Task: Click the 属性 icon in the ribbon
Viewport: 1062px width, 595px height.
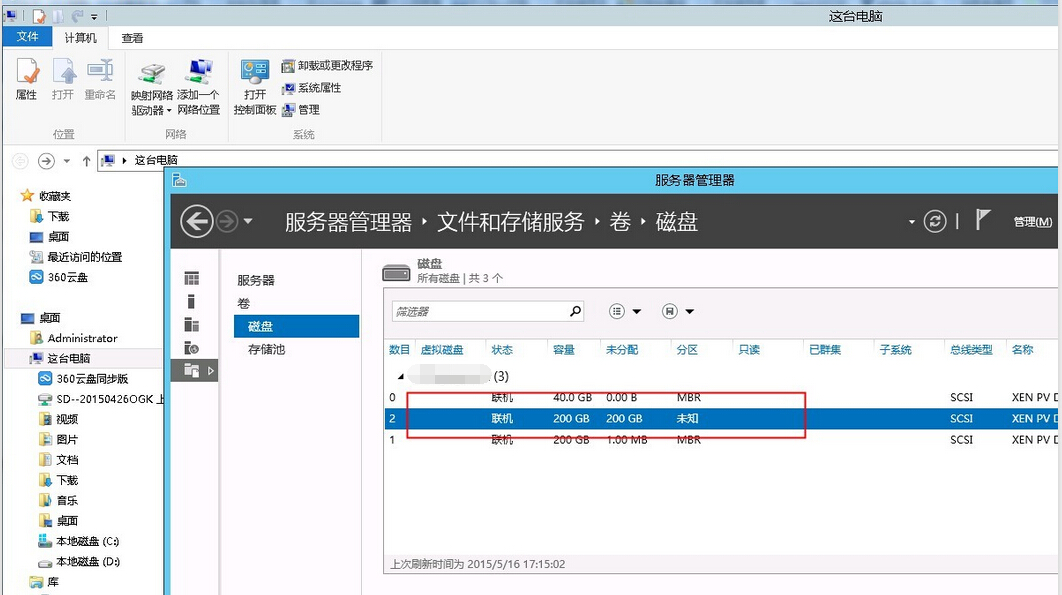Action: 27,73
